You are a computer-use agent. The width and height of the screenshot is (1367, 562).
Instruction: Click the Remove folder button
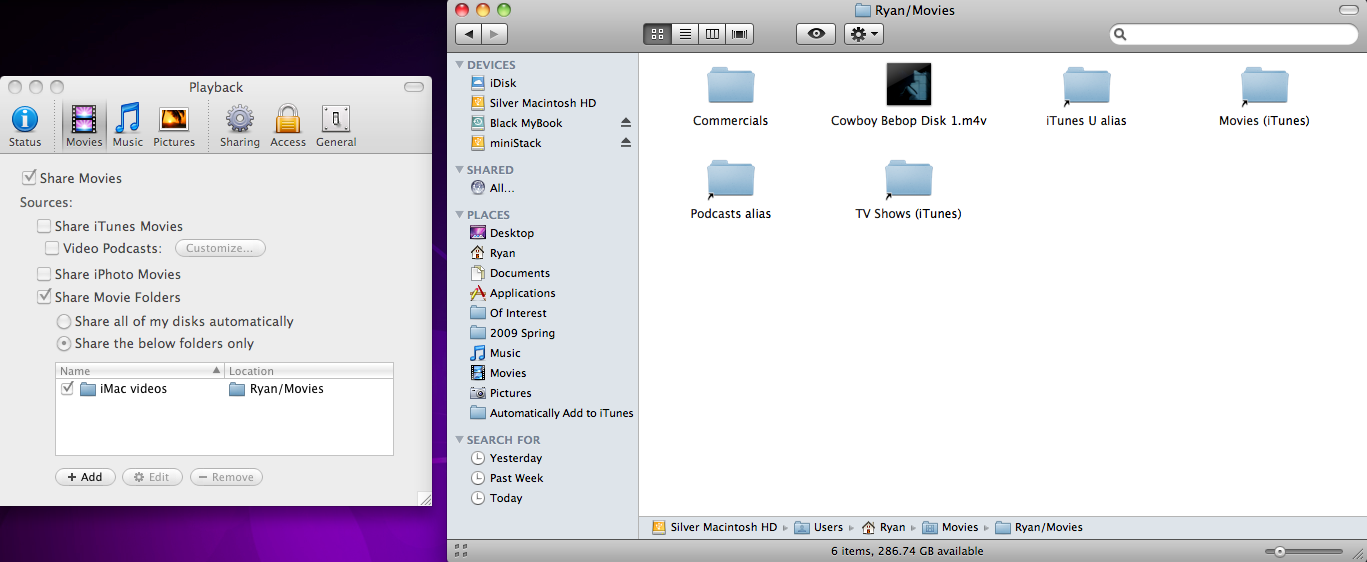(226, 477)
